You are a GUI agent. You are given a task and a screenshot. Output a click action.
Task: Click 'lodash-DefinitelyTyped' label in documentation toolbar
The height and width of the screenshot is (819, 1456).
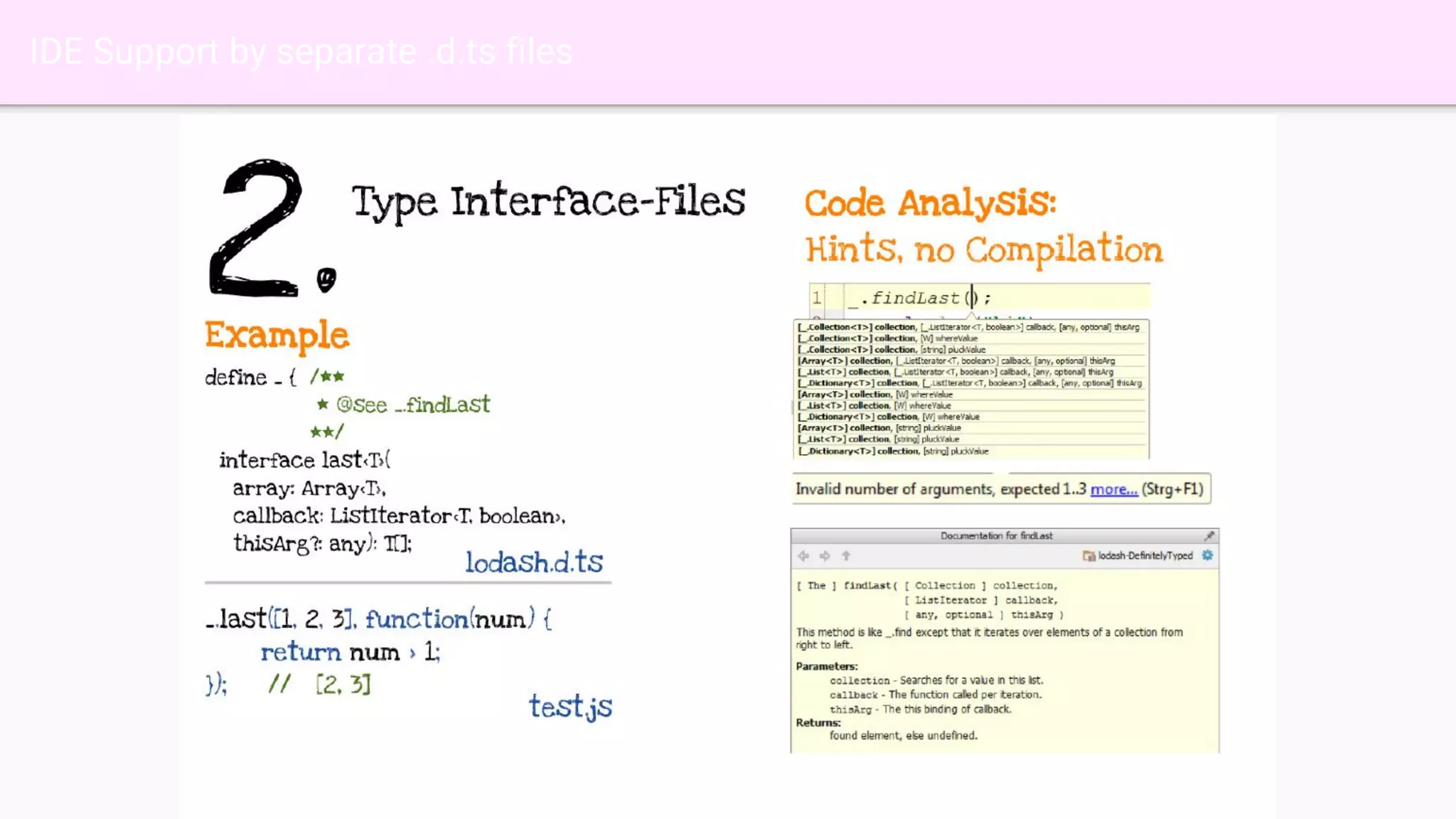pos(1145,556)
